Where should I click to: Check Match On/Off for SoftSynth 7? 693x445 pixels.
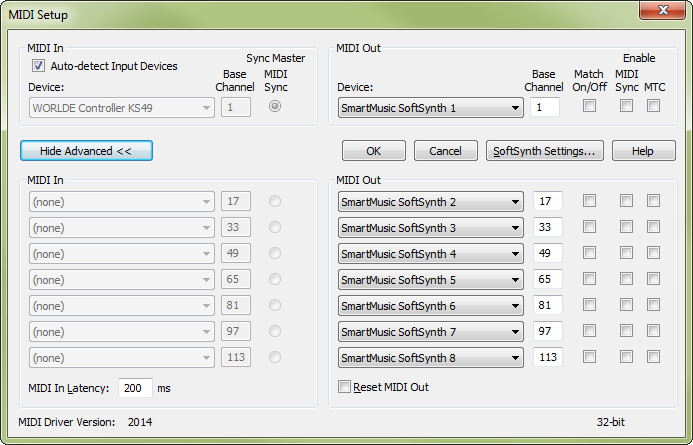pyautogui.click(x=590, y=331)
